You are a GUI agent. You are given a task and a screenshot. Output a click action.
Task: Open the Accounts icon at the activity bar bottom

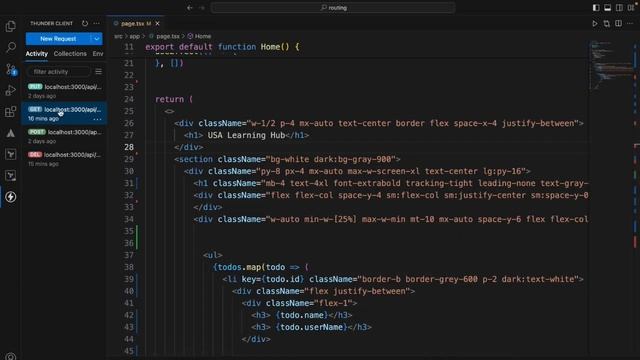pos(11,356)
